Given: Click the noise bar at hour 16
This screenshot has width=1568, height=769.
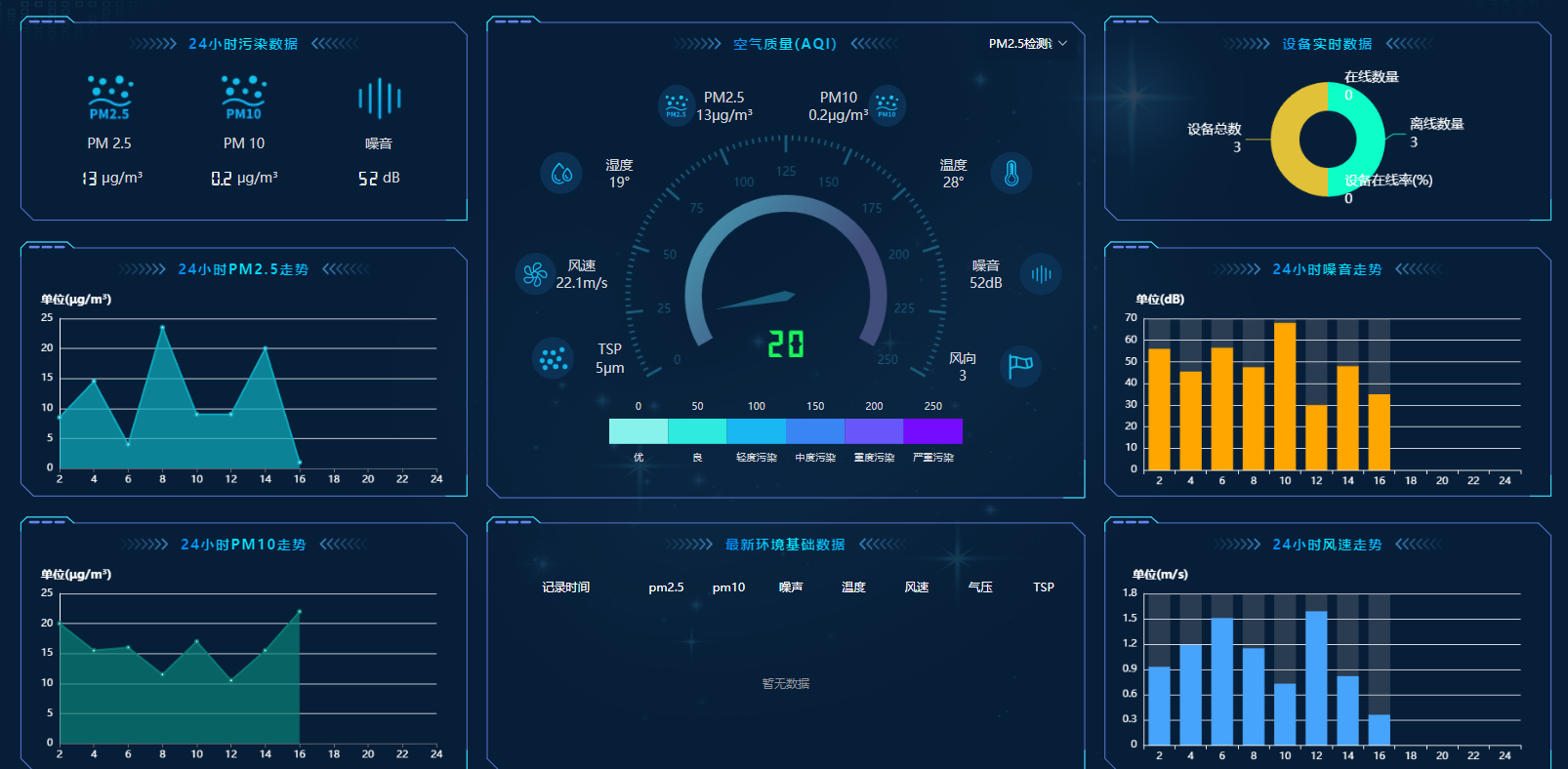Looking at the screenshot, I should tap(1379, 432).
